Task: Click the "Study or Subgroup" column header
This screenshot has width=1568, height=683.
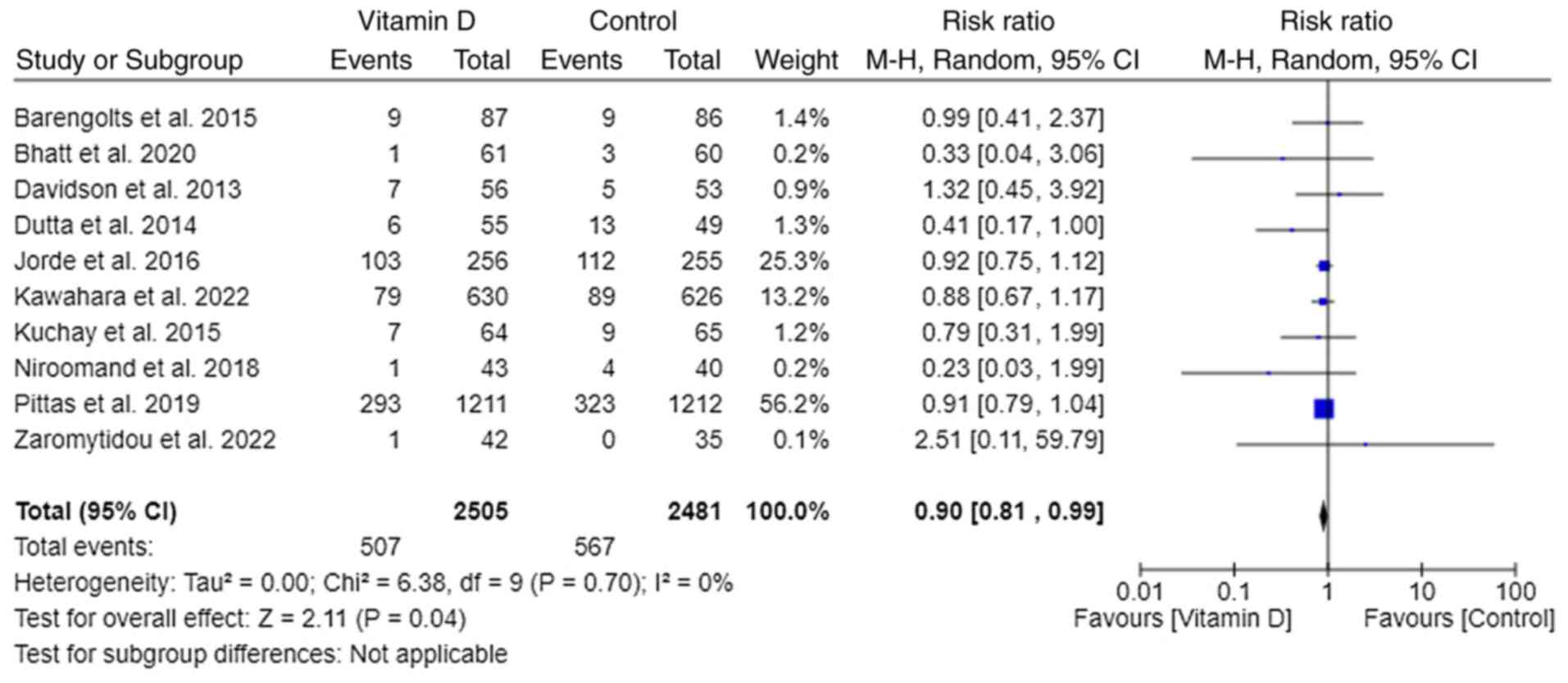Action: 130,60
